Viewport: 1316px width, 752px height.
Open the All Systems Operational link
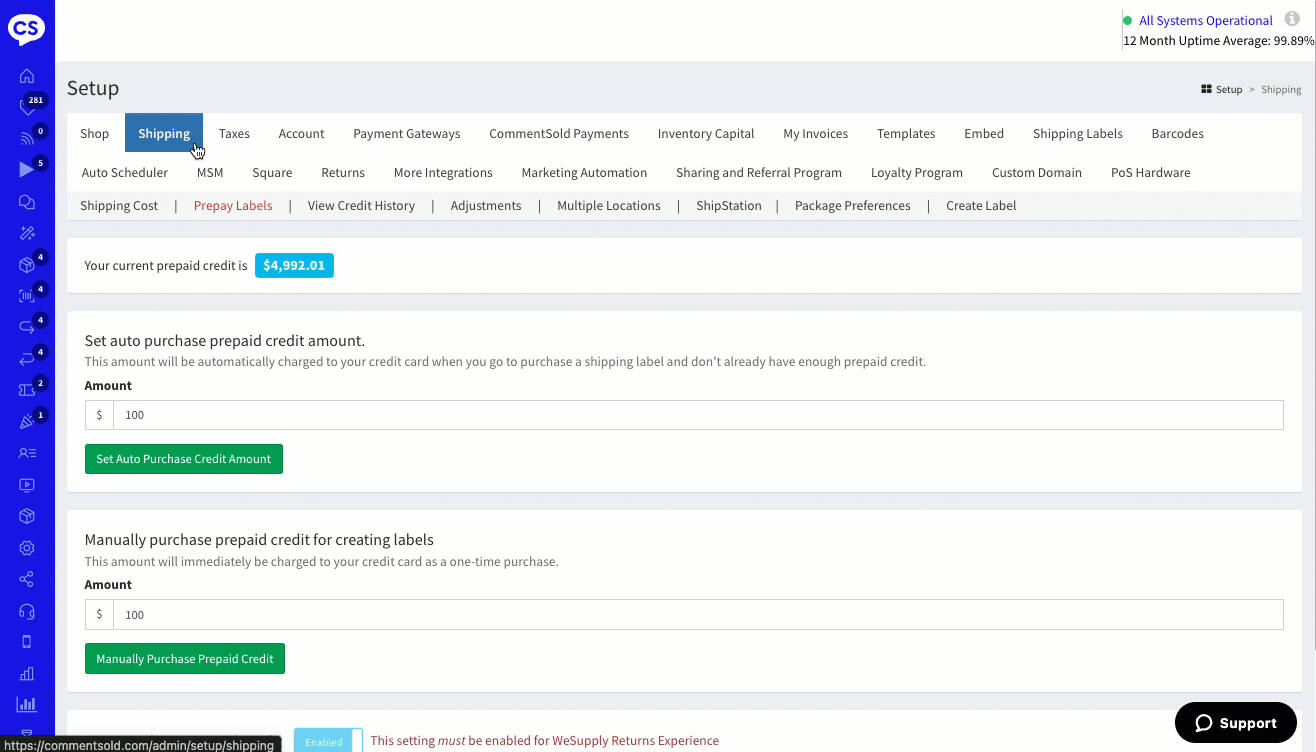coord(1205,21)
